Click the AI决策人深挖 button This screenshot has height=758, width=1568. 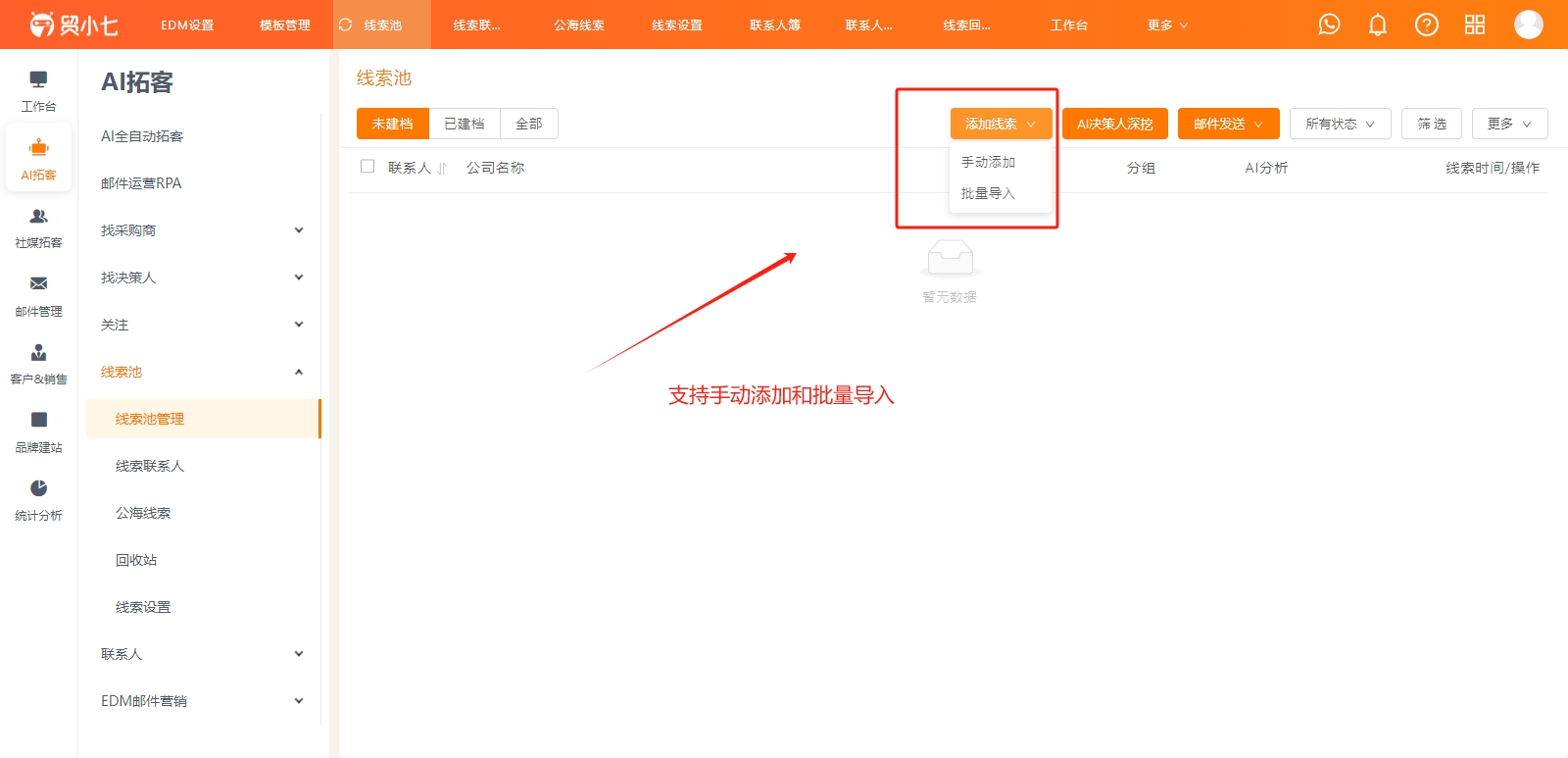[x=1115, y=124]
